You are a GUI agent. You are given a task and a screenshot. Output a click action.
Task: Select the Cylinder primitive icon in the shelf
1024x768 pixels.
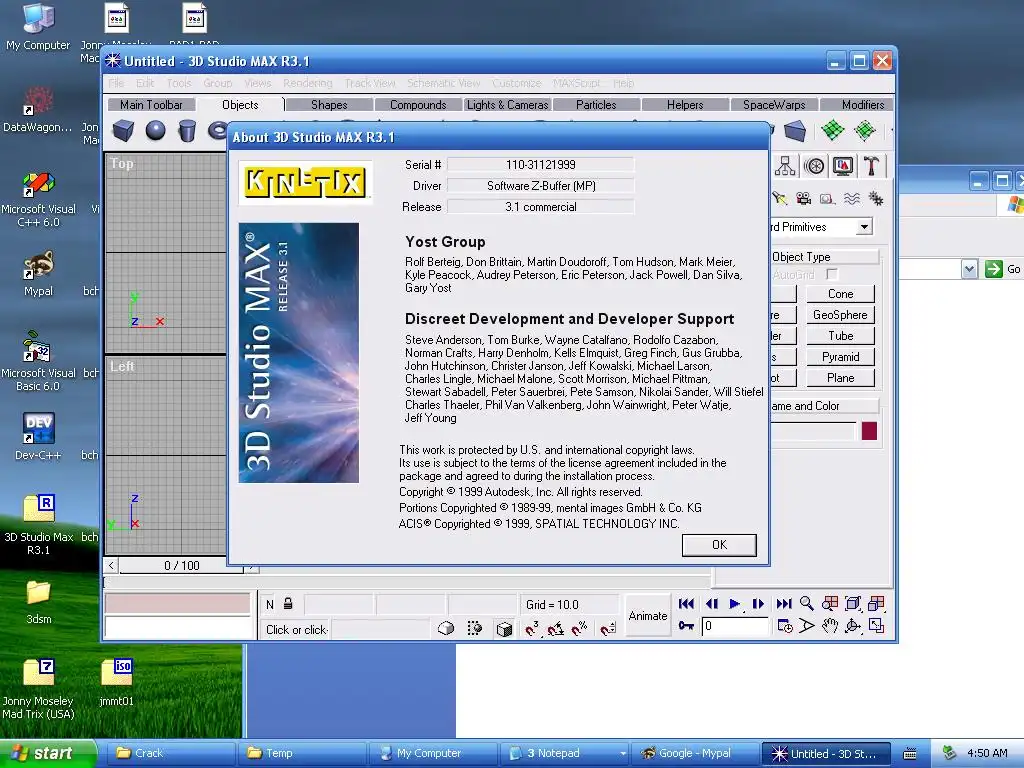(187, 131)
